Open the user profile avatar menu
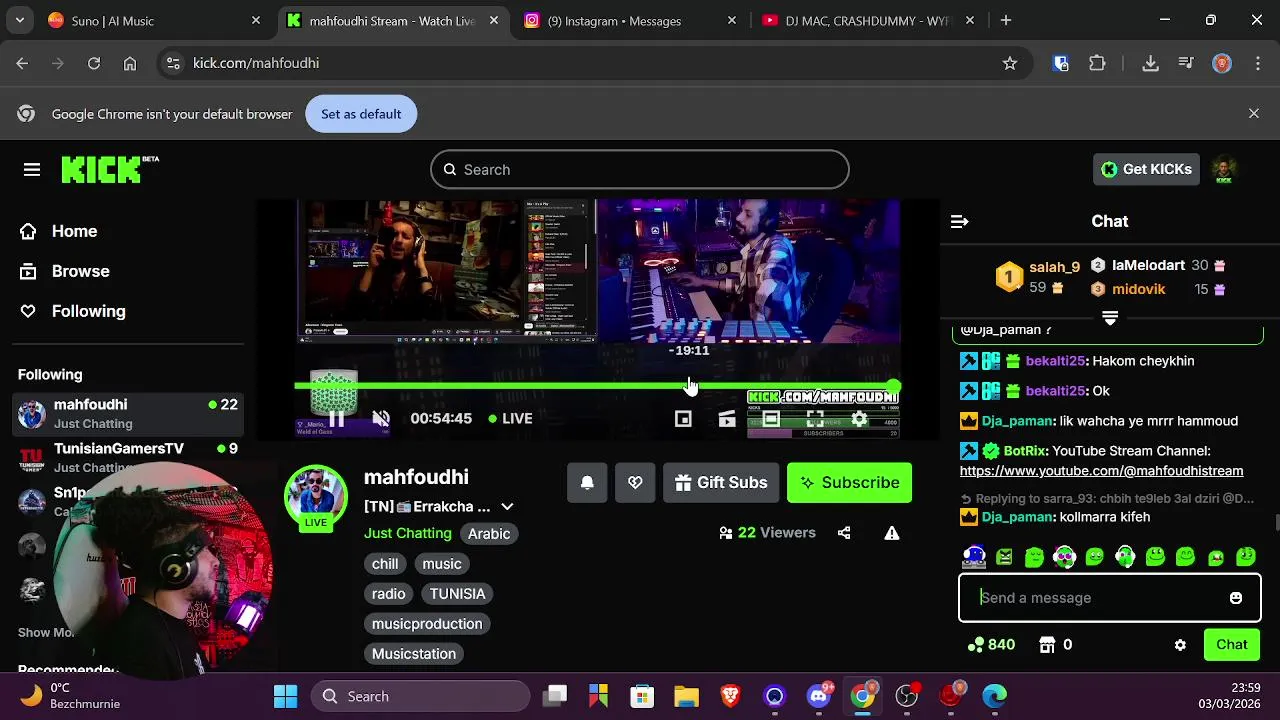 [1224, 169]
